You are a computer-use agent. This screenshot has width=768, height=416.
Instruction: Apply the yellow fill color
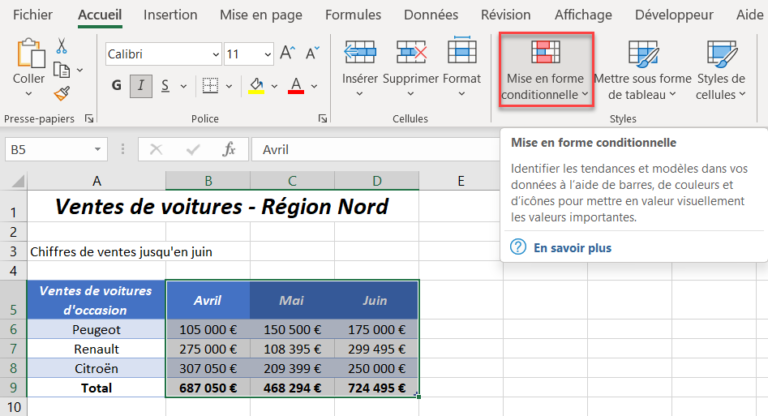click(x=257, y=85)
